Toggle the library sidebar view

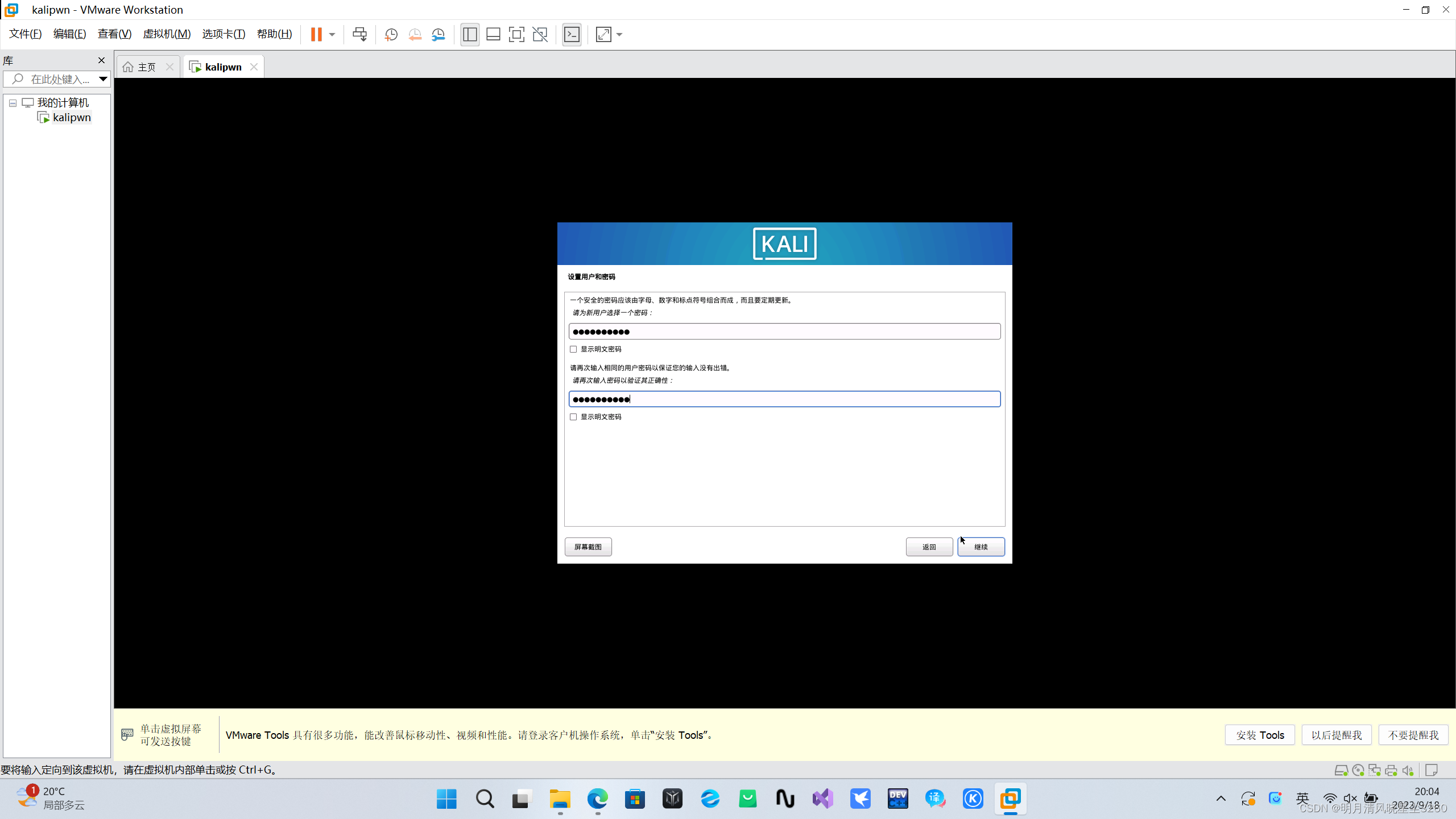pyautogui.click(x=470, y=35)
